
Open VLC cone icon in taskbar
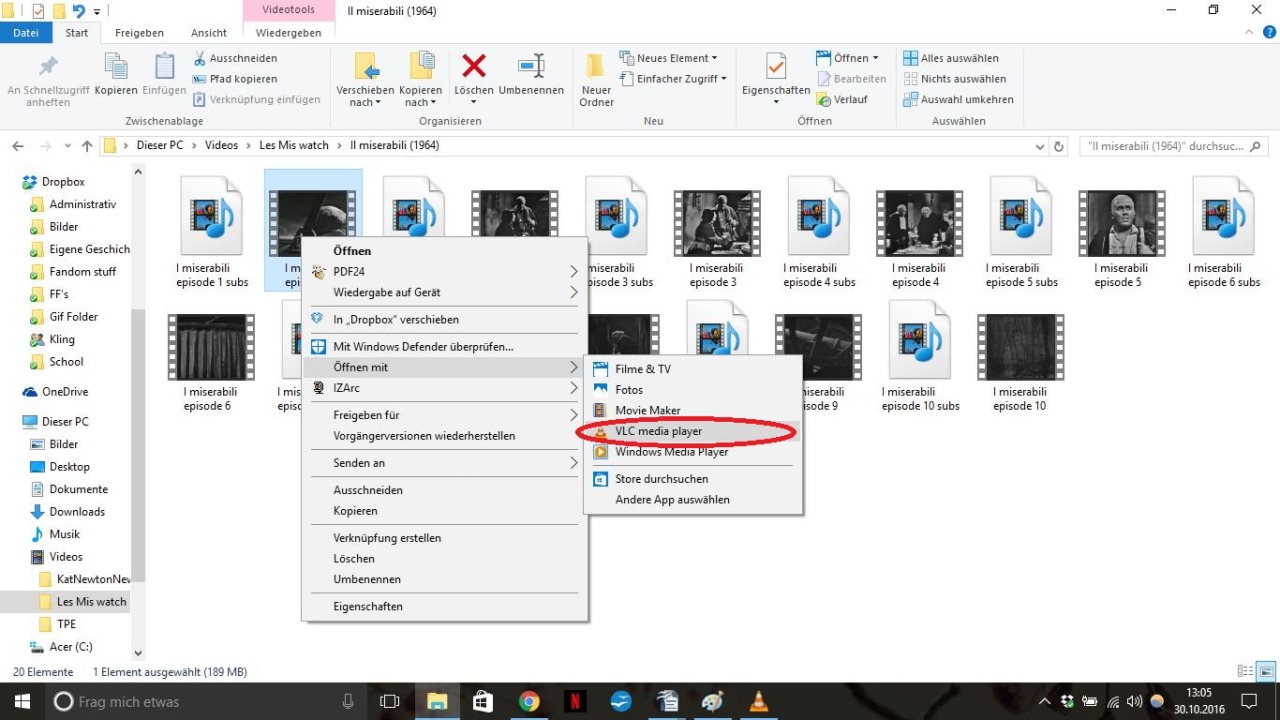[x=759, y=701]
